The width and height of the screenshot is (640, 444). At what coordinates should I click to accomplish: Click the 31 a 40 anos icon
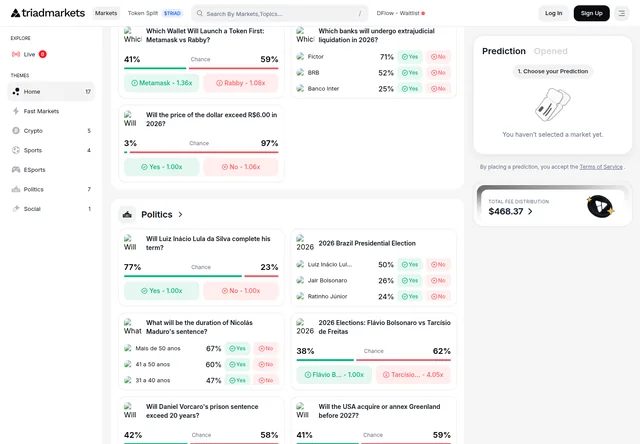[x=128, y=380]
